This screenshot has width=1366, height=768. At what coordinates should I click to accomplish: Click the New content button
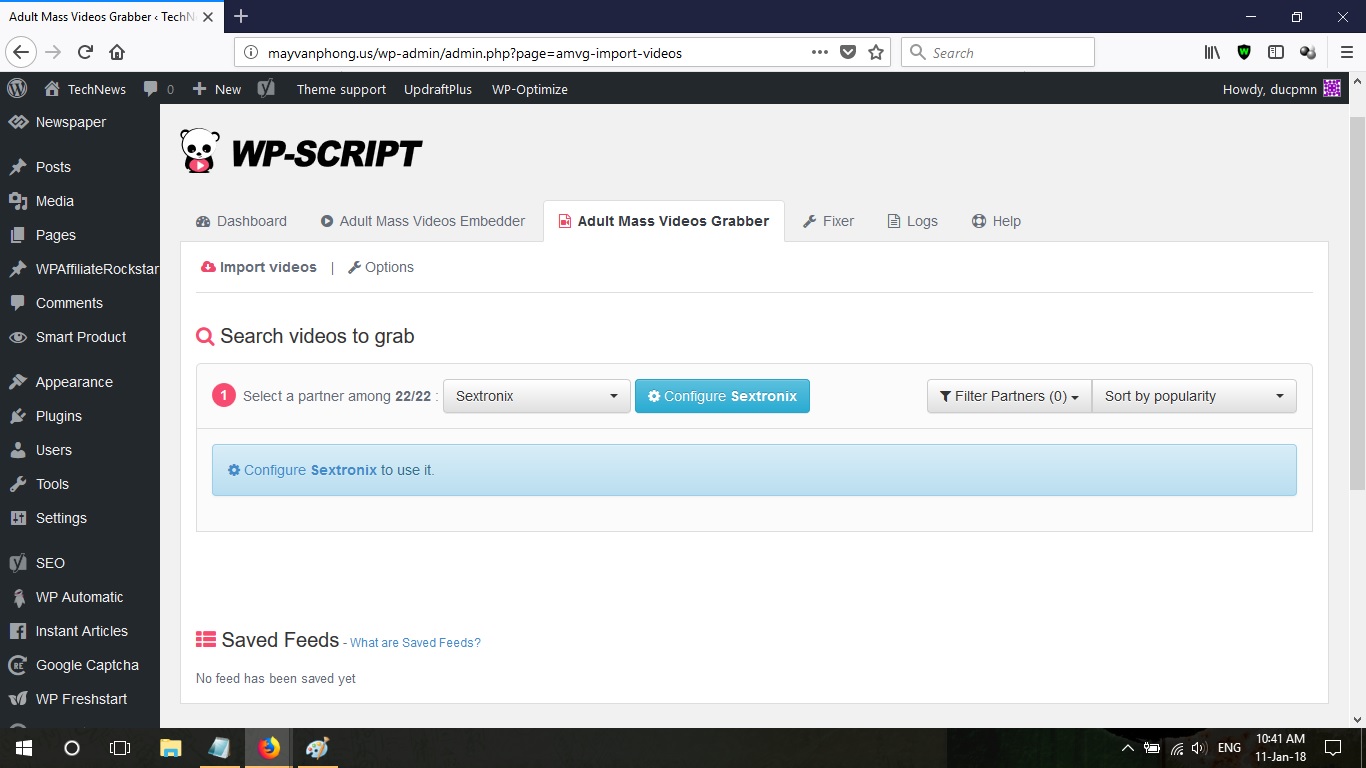tap(217, 89)
